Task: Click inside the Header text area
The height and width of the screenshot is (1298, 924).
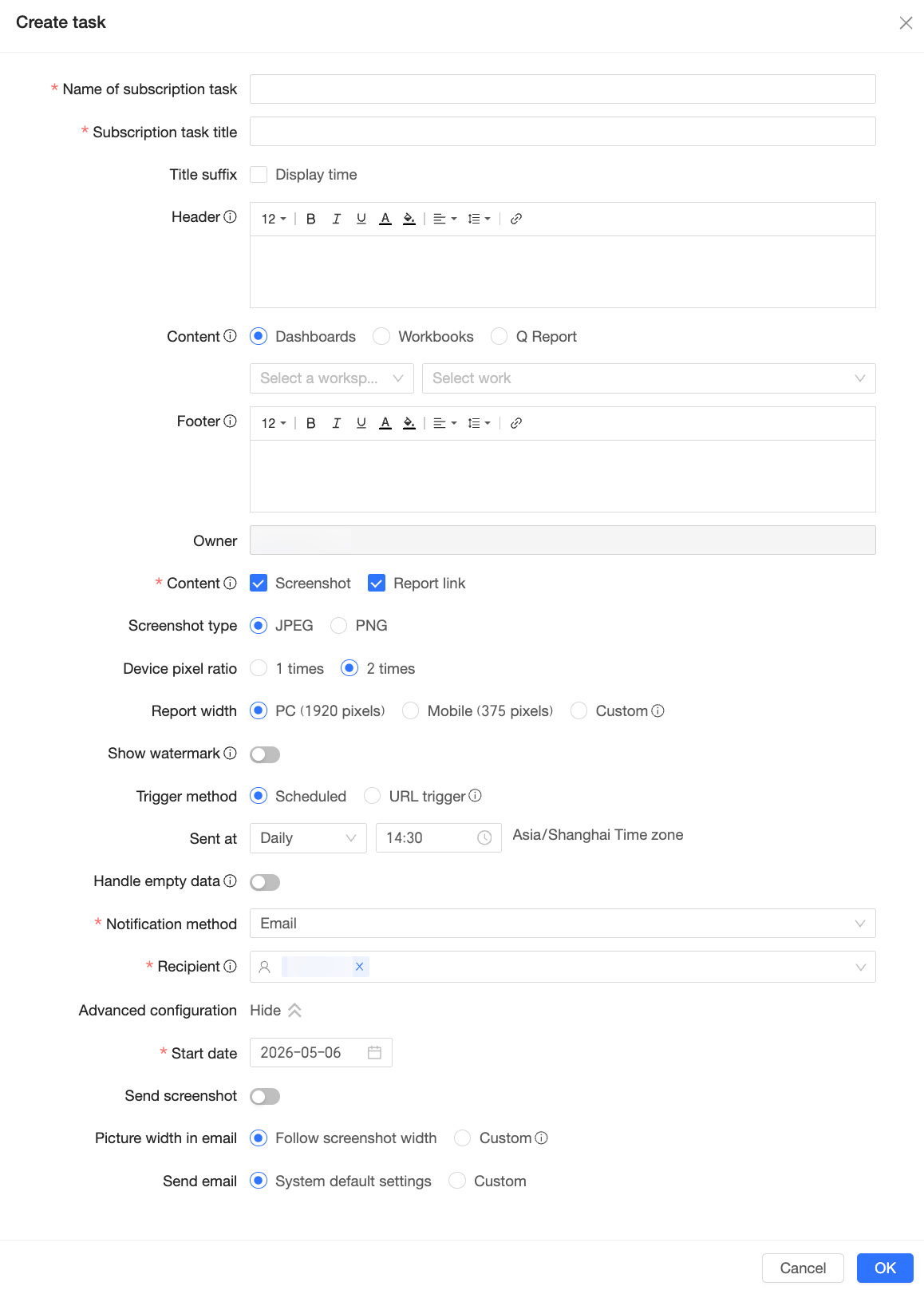Action: [x=563, y=271]
